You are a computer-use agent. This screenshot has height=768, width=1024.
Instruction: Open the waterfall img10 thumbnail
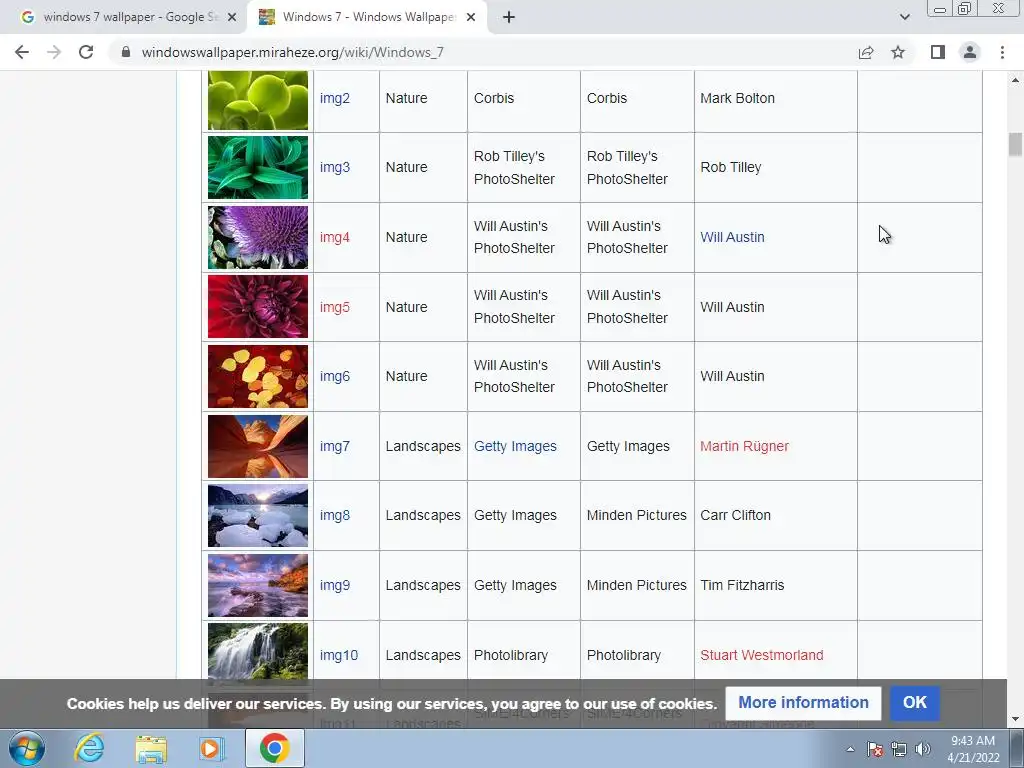tap(258, 651)
